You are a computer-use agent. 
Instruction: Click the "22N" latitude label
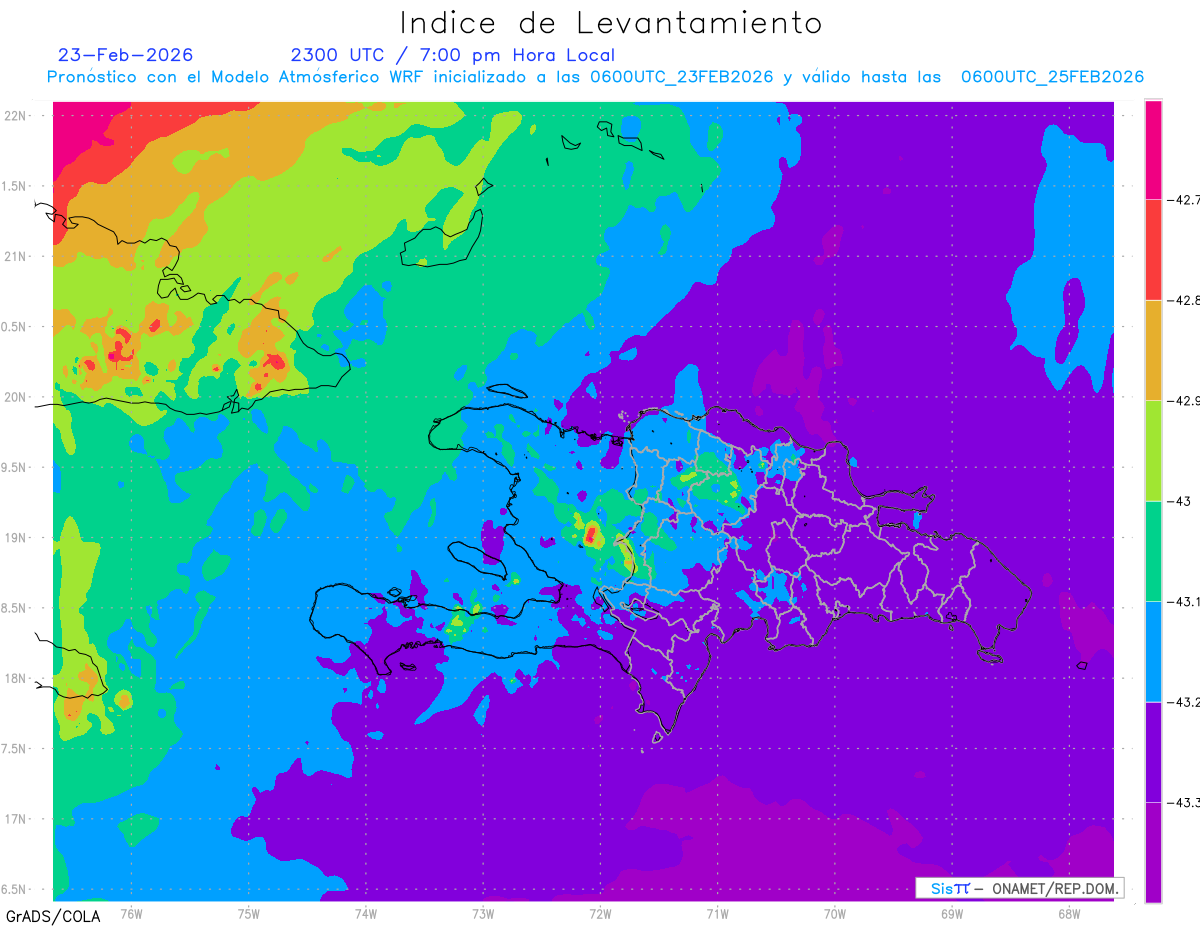[15, 115]
